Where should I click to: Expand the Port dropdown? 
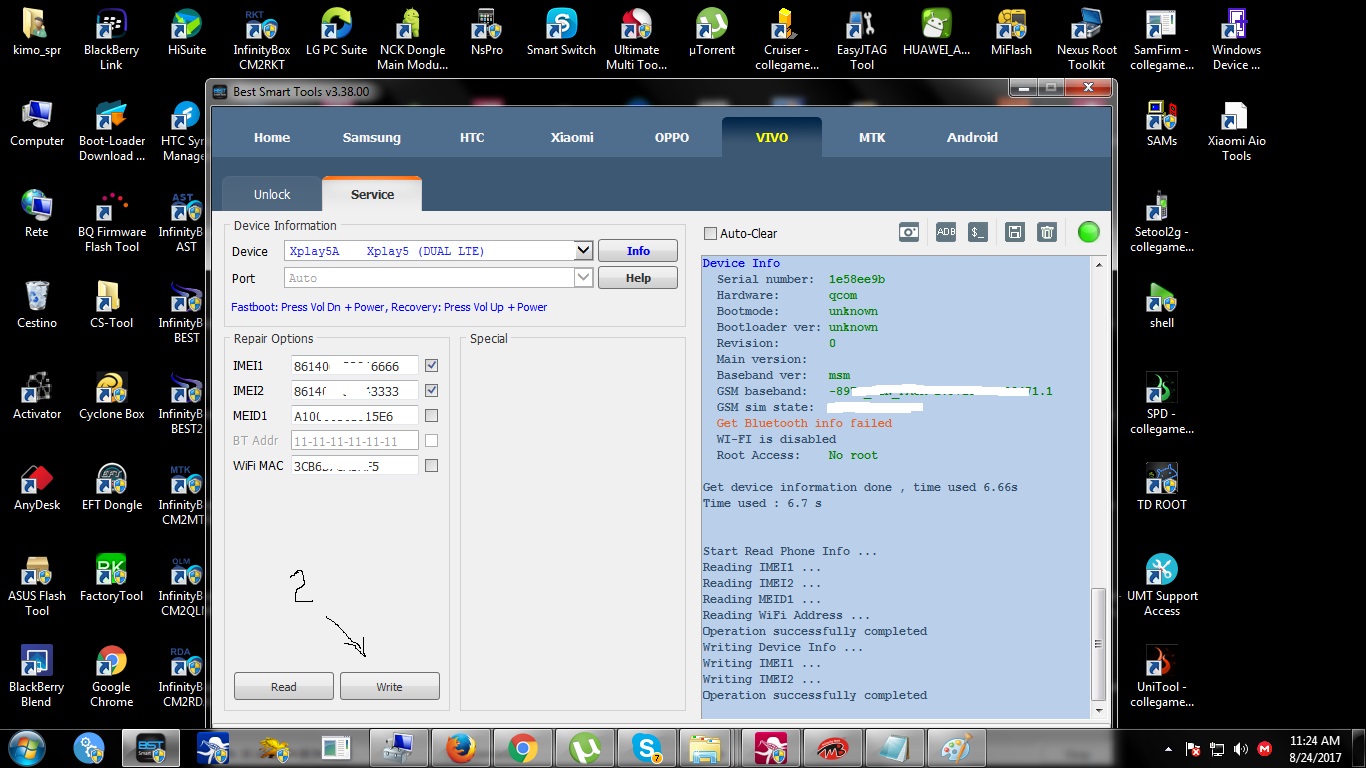584,278
